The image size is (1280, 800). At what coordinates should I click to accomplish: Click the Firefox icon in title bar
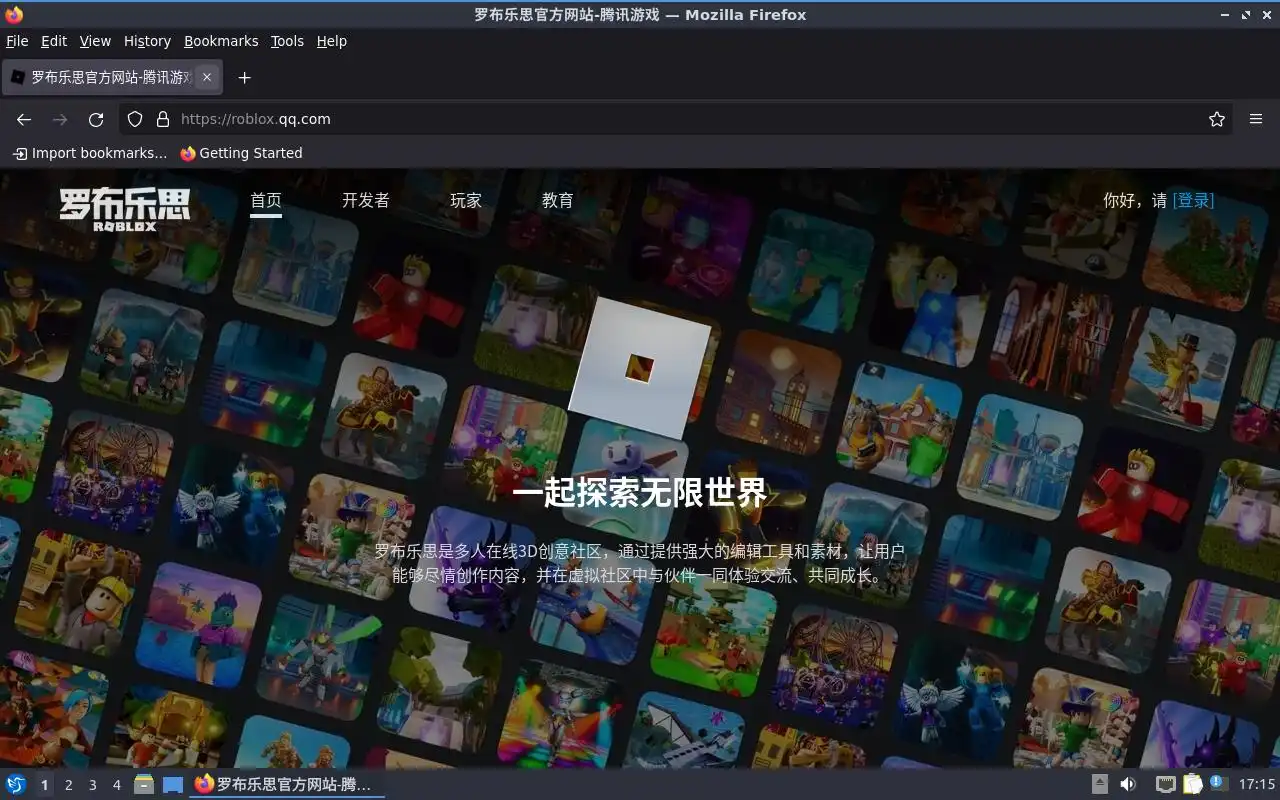tap(14, 14)
